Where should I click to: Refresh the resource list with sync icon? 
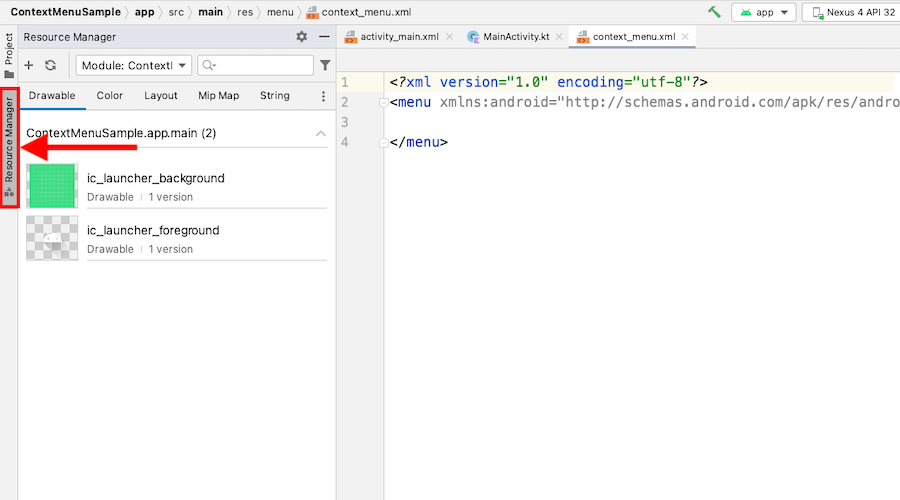tap(51, 65)
